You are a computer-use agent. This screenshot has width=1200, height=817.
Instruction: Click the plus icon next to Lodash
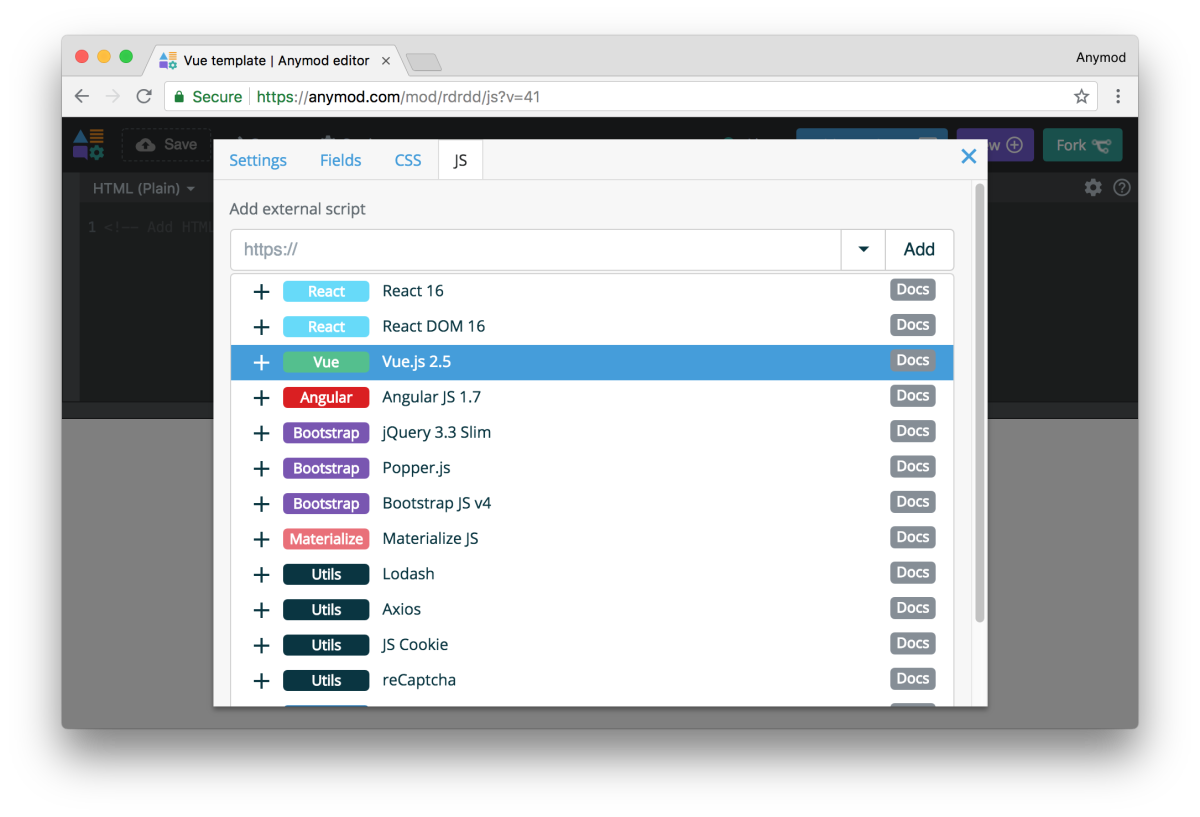coord(261,574)
